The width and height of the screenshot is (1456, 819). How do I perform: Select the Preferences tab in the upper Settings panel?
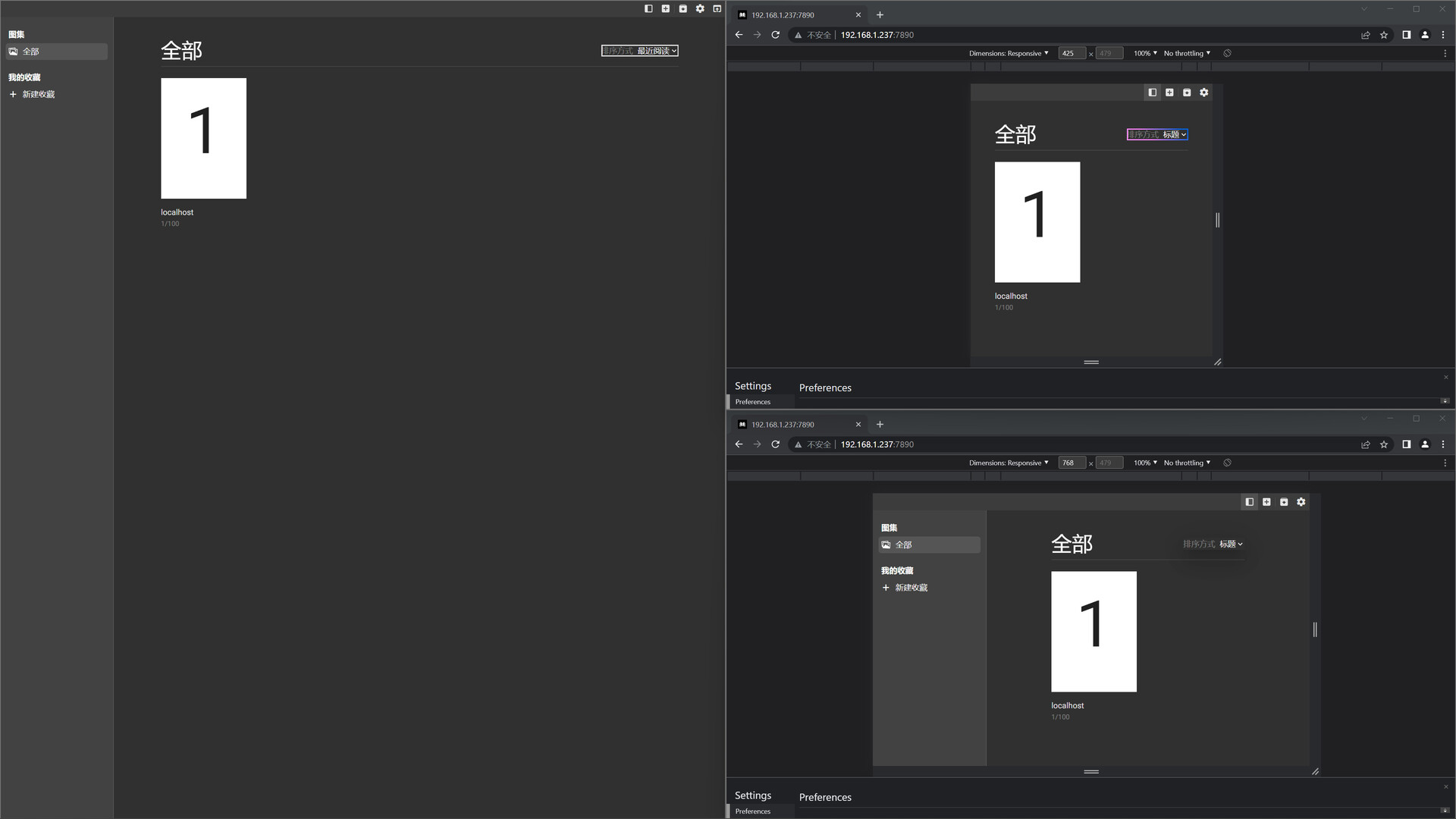coord(752,402)
